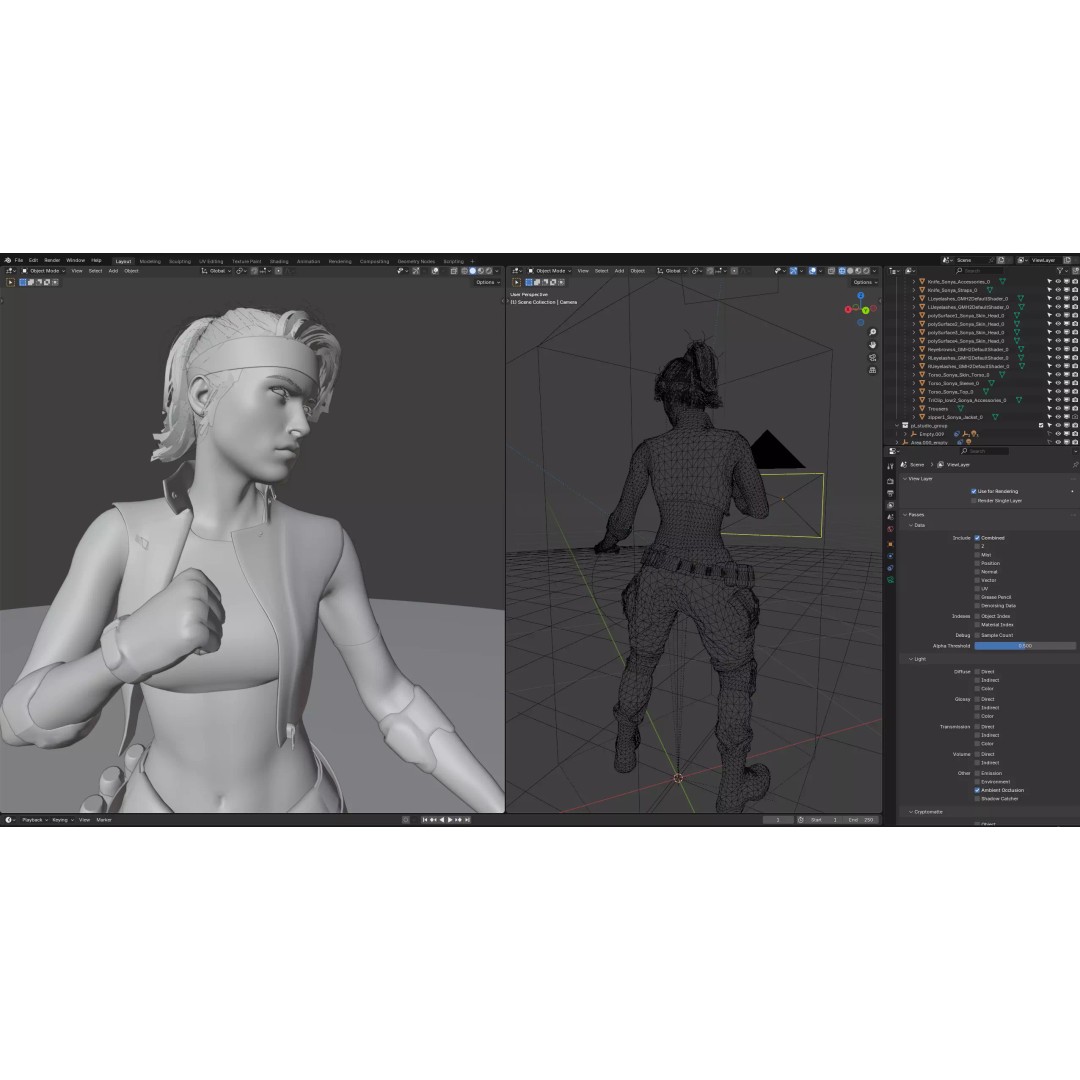Click the tweak select tool icon in left viewport
Viewport: 1080px width, 1080px height.
10,282
